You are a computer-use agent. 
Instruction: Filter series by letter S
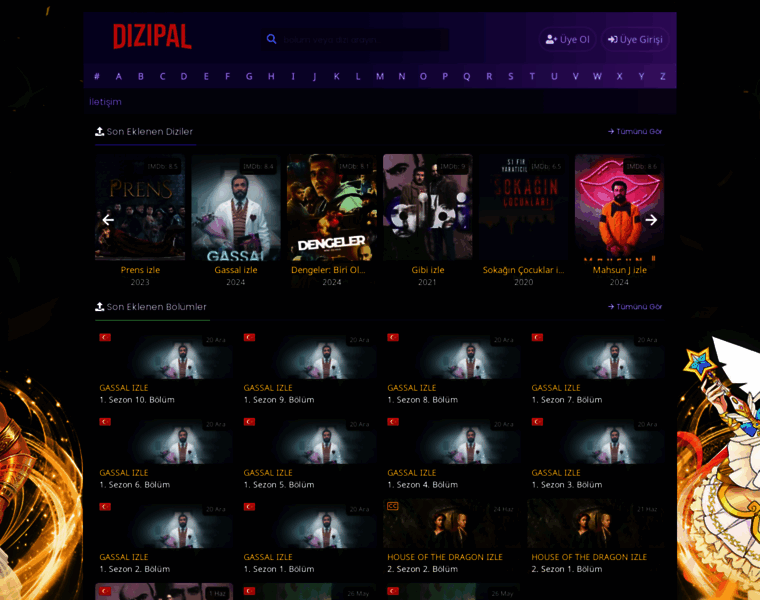pyautogui.click(x=510, y=76)
